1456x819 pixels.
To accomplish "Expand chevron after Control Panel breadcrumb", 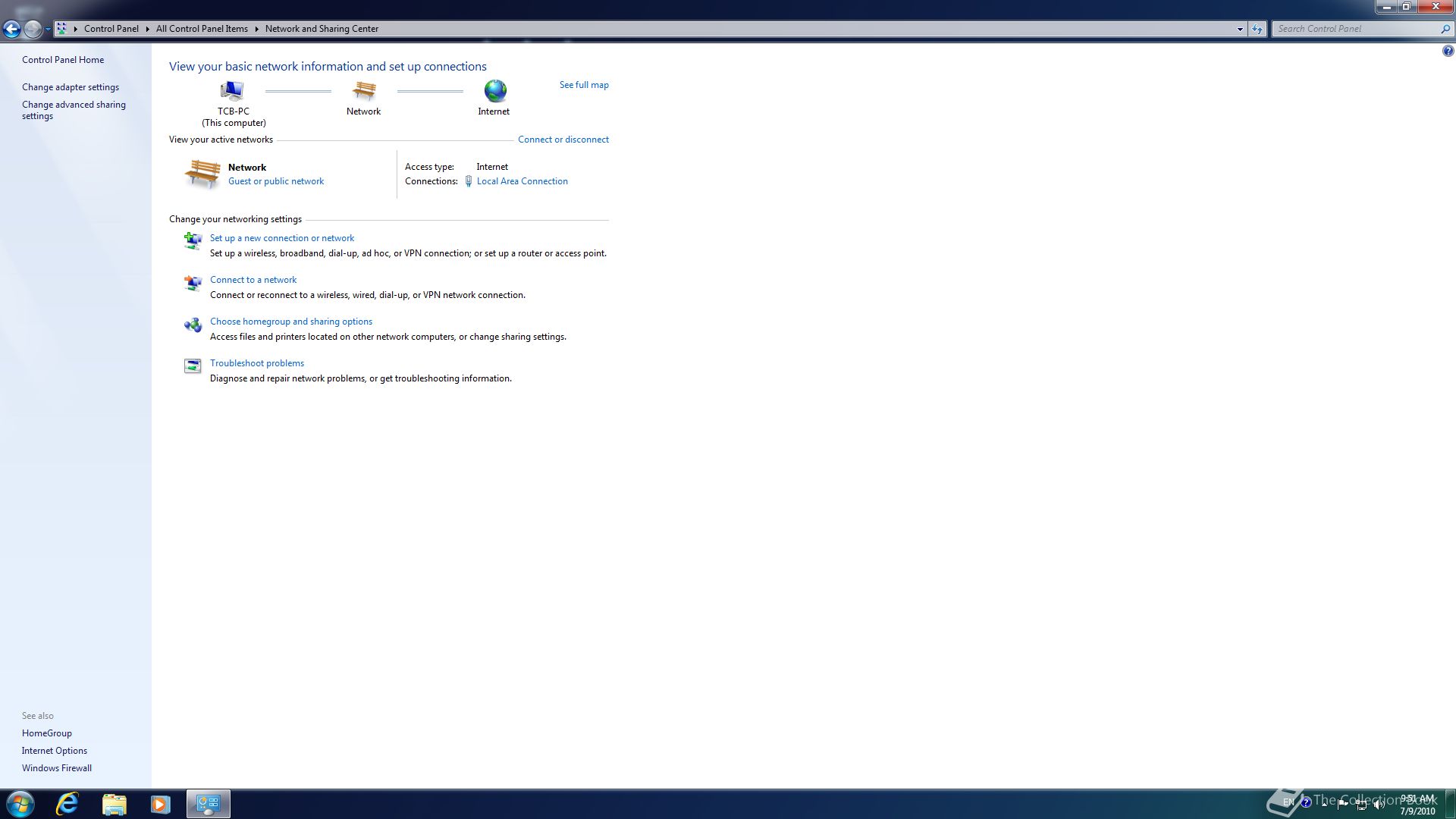I will pyautogui.click(x=147, y=29).
